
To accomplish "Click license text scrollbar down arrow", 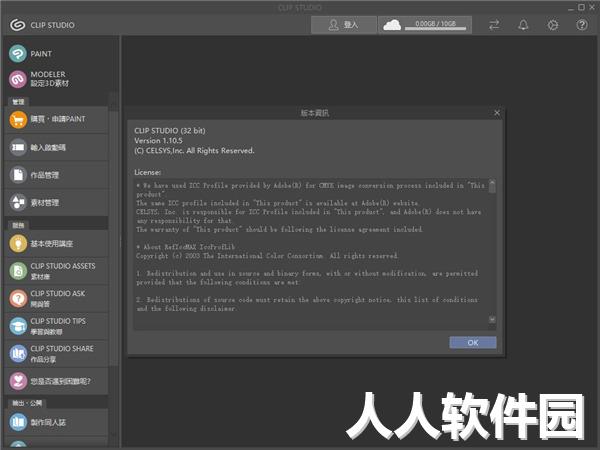I will pos(492,320).
